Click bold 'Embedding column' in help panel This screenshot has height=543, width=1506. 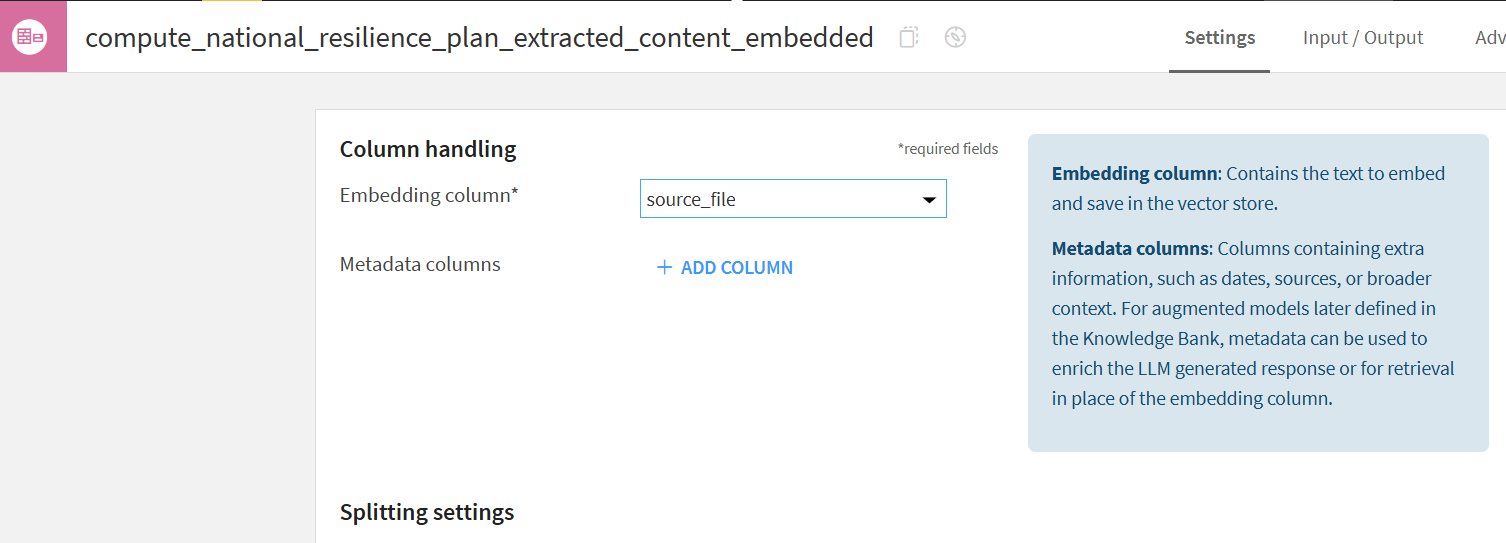[1134, 173]
